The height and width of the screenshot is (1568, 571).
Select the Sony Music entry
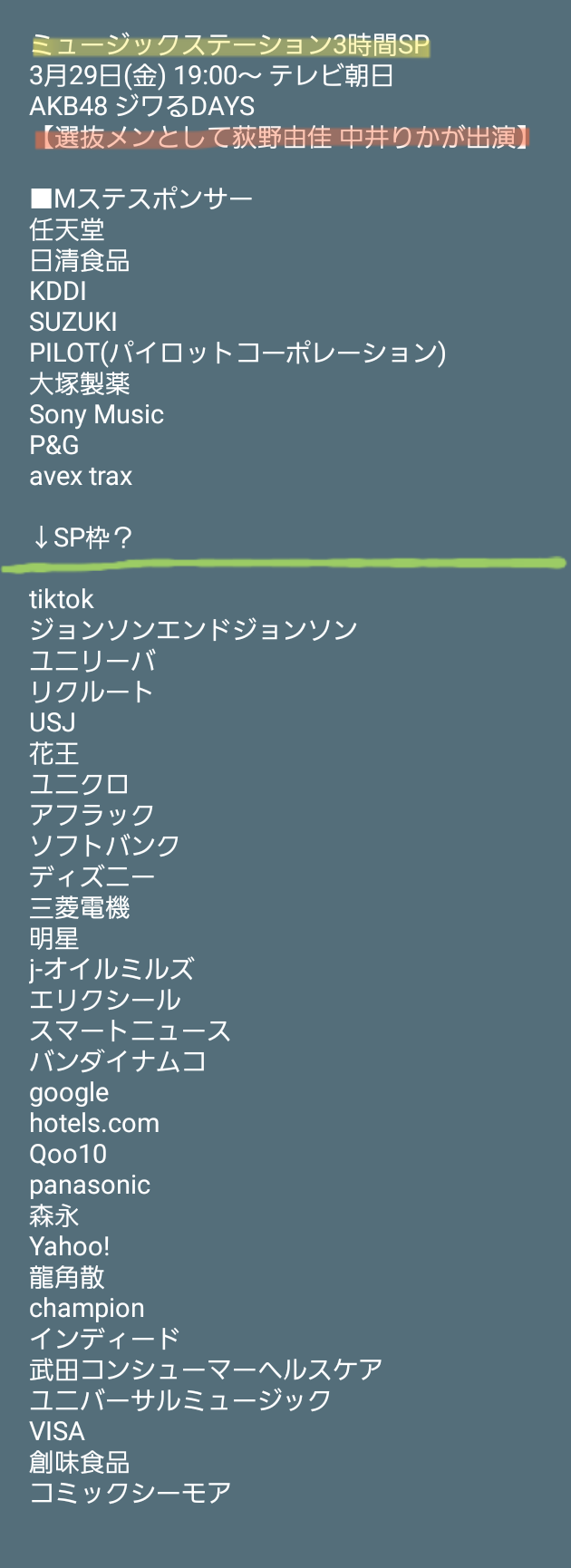(97, 415)
